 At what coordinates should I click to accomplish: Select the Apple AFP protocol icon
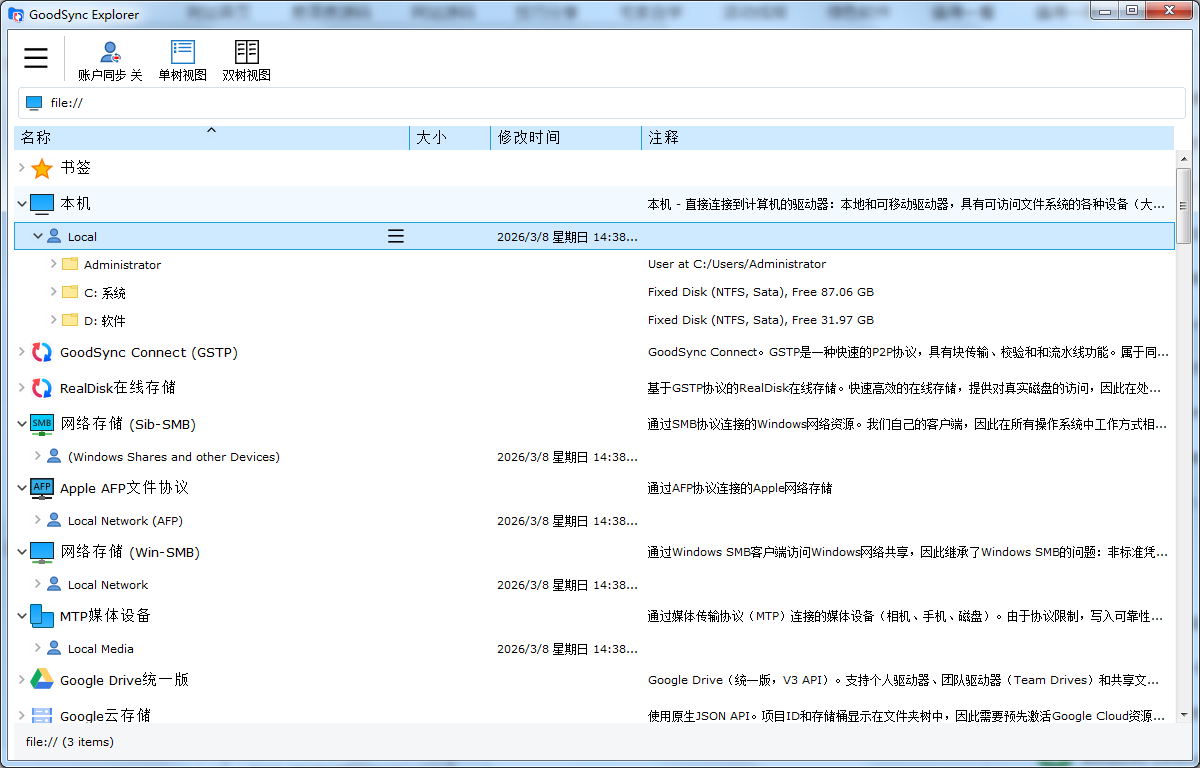click(x=42, y=488)
